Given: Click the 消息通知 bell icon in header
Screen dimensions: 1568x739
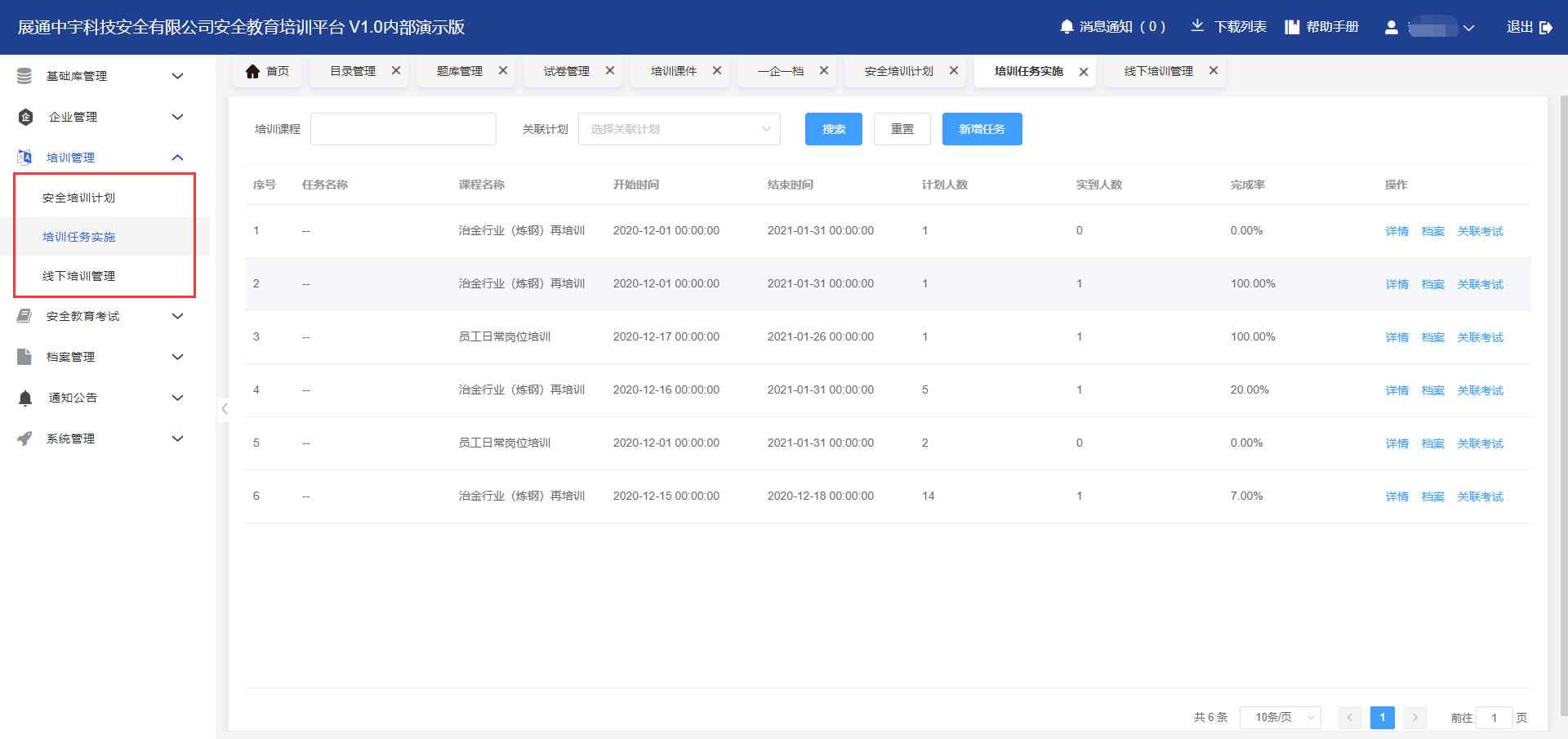Looking at the screenshot, I should coord(1067,27).
